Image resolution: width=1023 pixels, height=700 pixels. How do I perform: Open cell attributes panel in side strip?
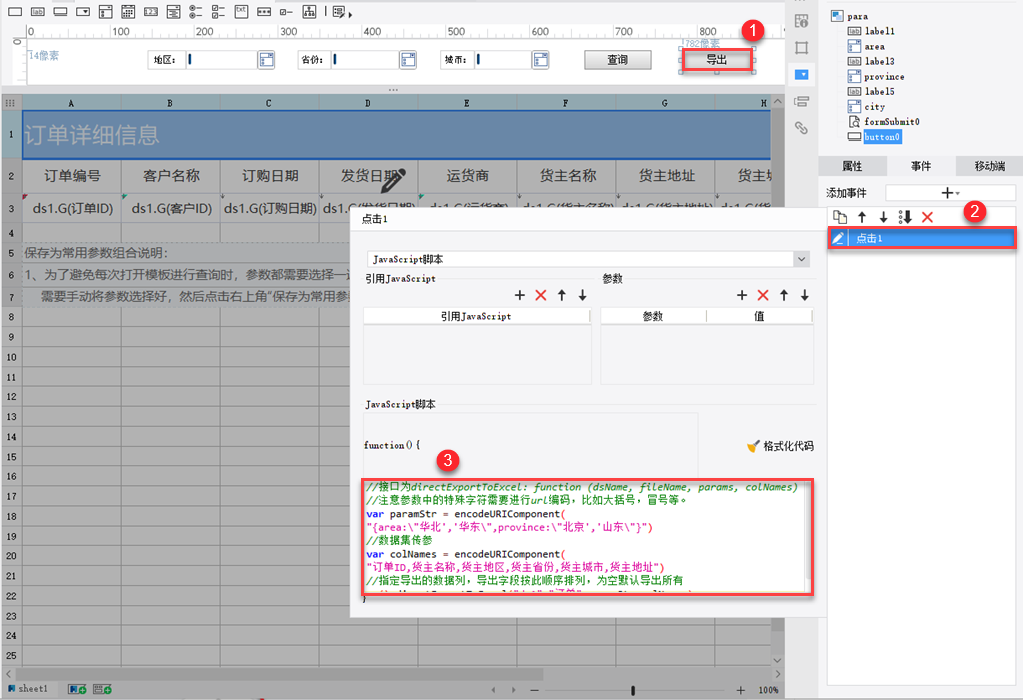click(802, 21)
